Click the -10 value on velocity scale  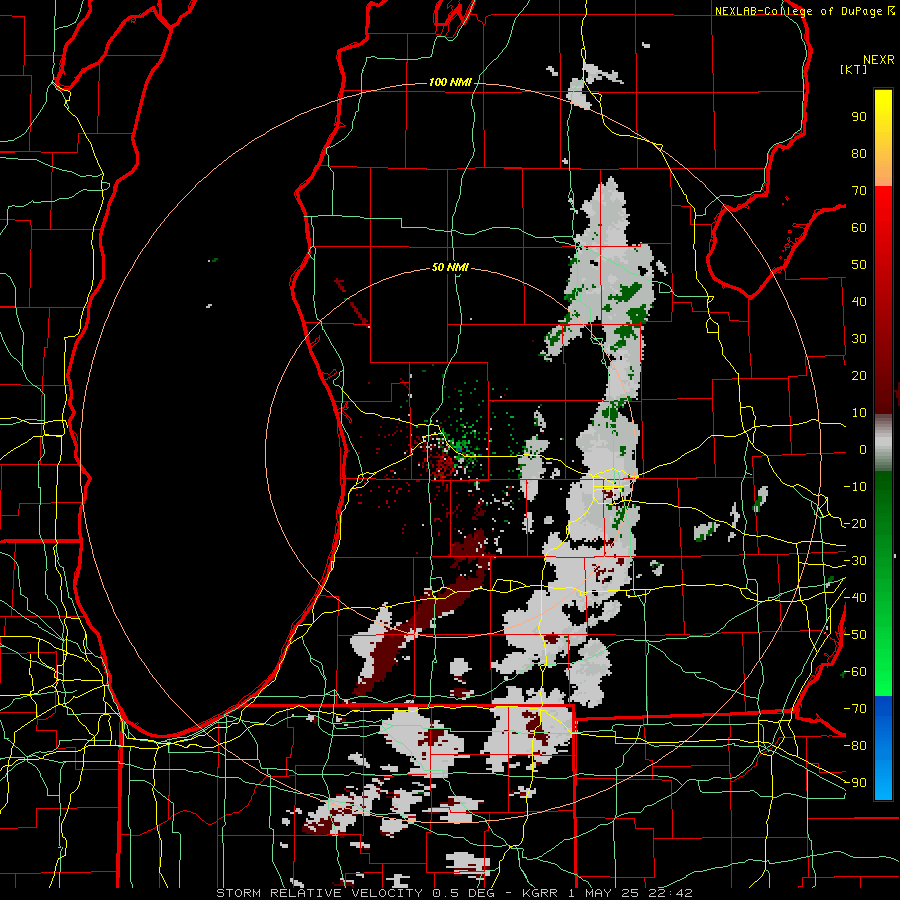[x=855, y=487]
